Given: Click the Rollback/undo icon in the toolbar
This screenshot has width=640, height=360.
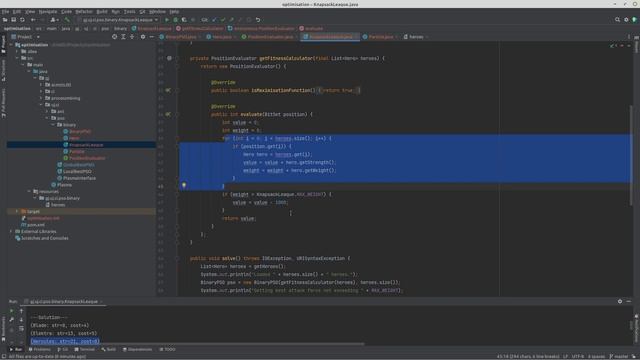Looking at the screenshot, I should tap(258, 20).
